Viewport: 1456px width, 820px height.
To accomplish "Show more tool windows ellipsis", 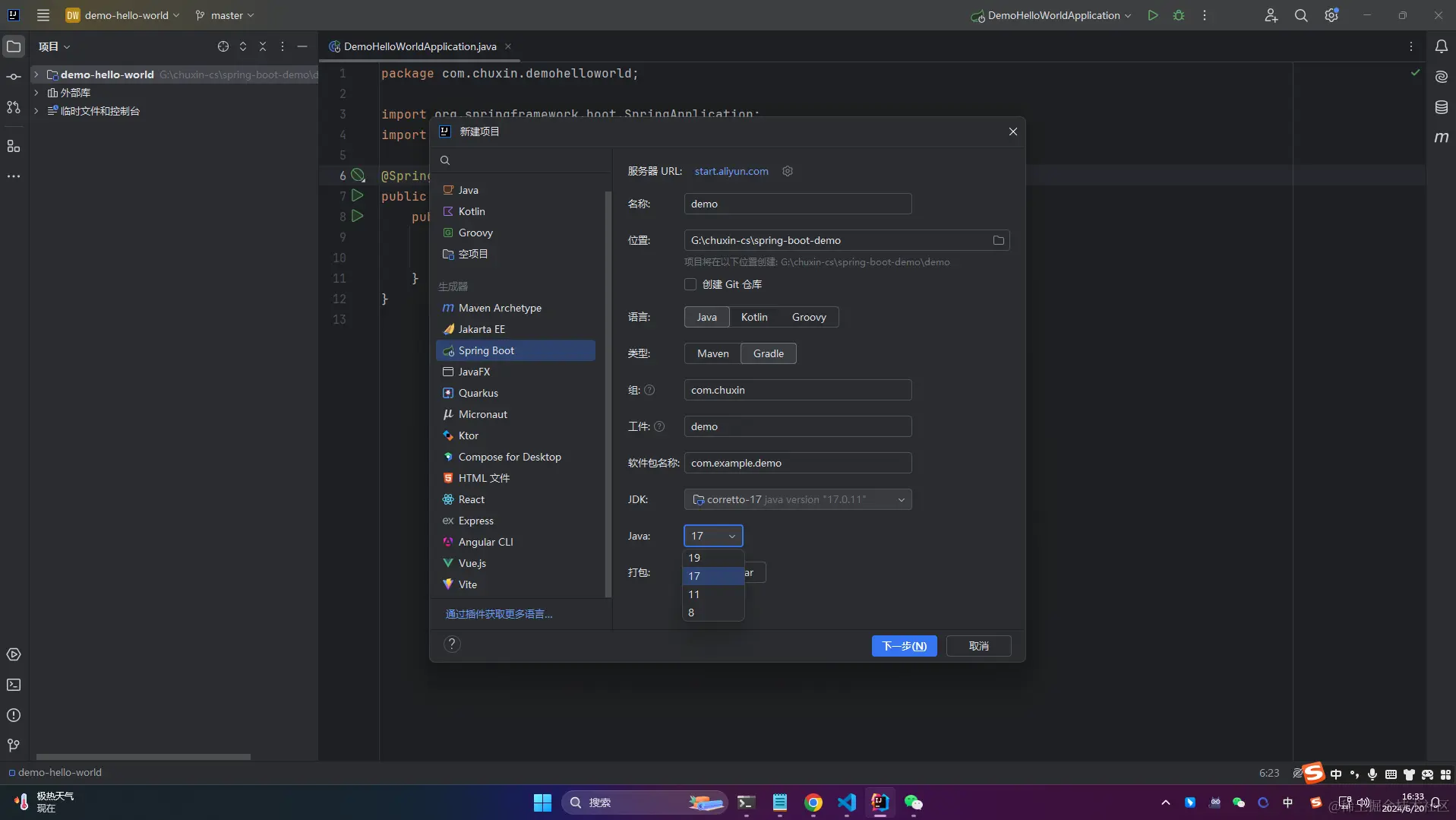I will pyautogui.click(x=14, y=176).
